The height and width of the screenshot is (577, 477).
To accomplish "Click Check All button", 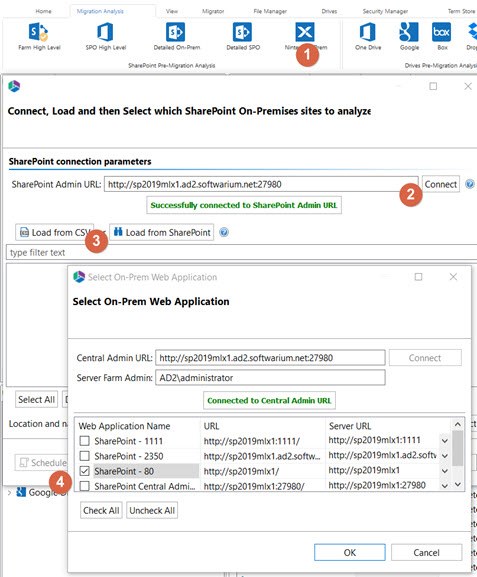I will pyautogui.click(x=101, y=510).
